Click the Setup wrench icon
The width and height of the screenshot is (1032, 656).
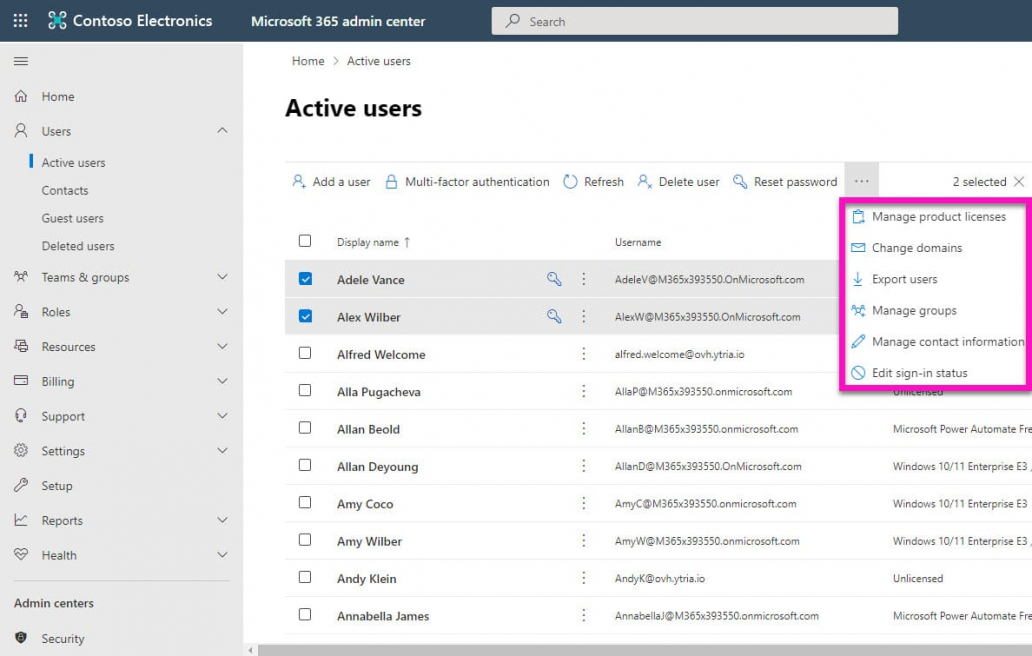pyautogui.click(x=21, y=485)
